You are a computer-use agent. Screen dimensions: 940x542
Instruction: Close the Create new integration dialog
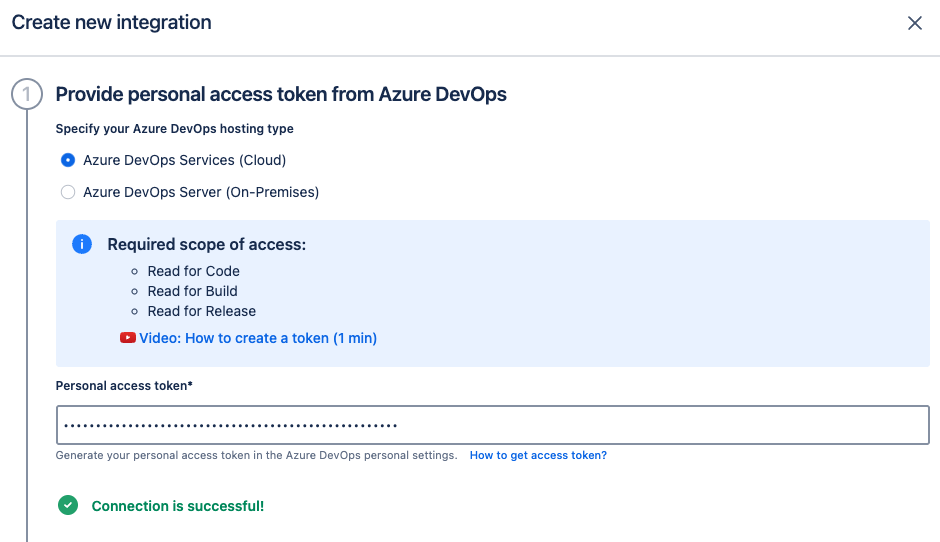click(914, 23)
